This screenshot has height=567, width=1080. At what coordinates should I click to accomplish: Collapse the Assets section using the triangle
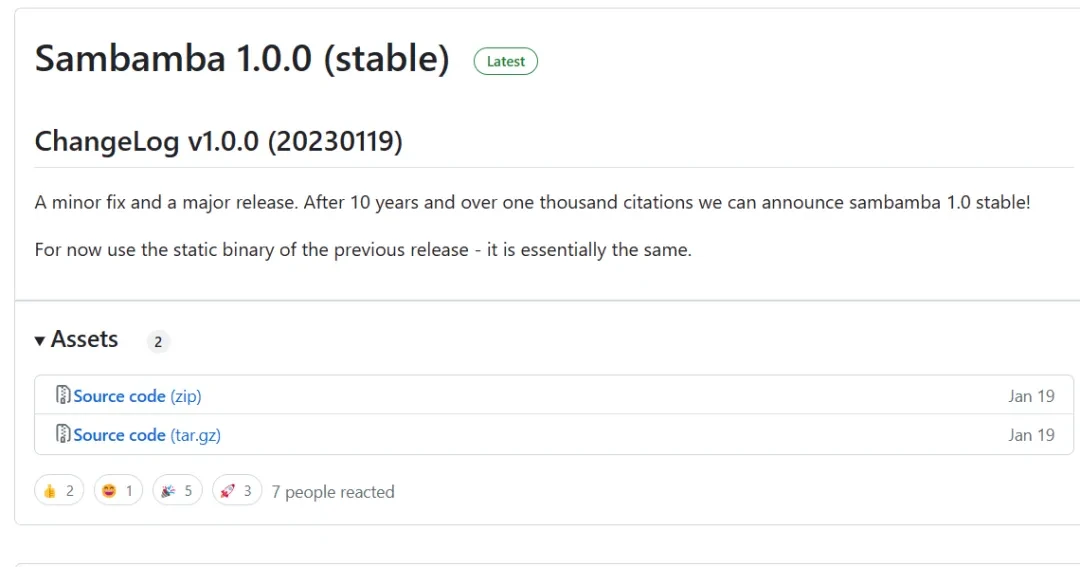(x=40, y=341)
